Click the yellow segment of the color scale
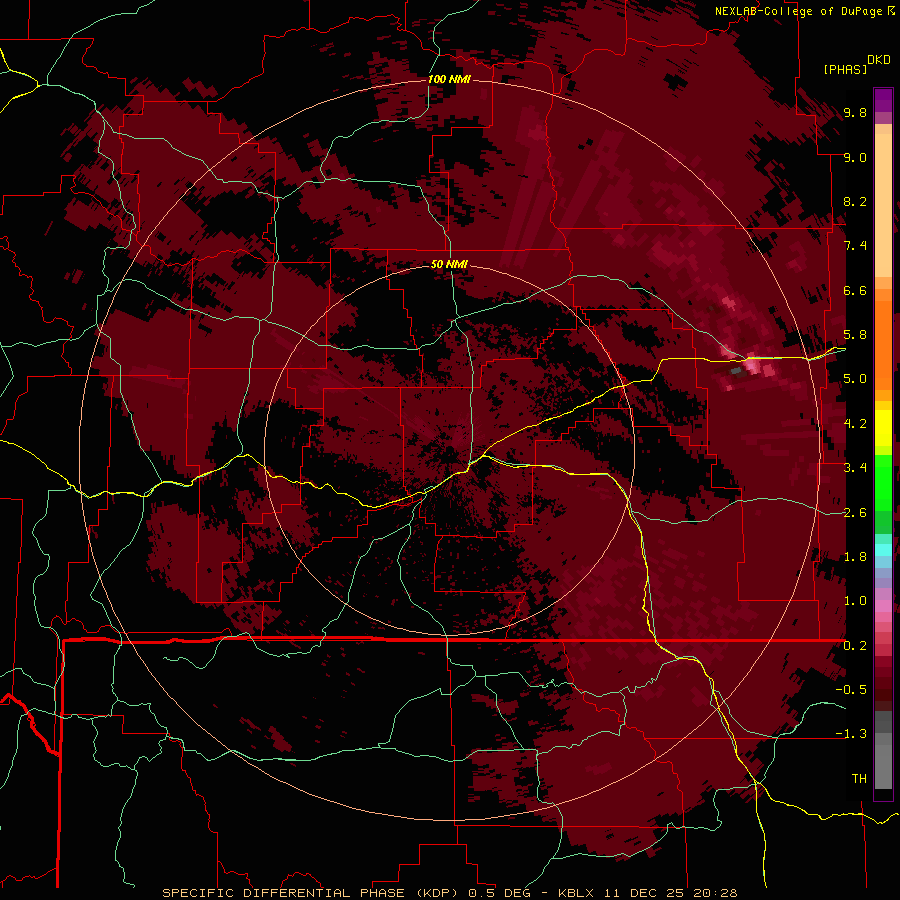900x900 pixels. point(883,428)
